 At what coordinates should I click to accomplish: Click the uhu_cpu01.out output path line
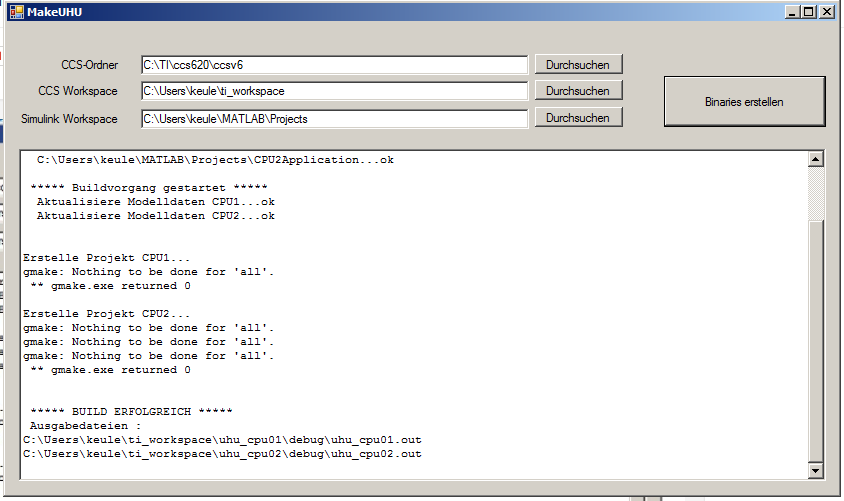coord(222,440)
